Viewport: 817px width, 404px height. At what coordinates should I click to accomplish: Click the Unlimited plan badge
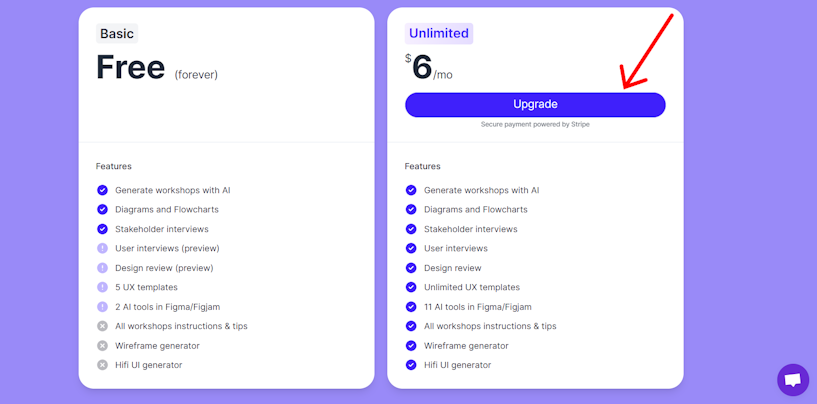pos(439,33)
